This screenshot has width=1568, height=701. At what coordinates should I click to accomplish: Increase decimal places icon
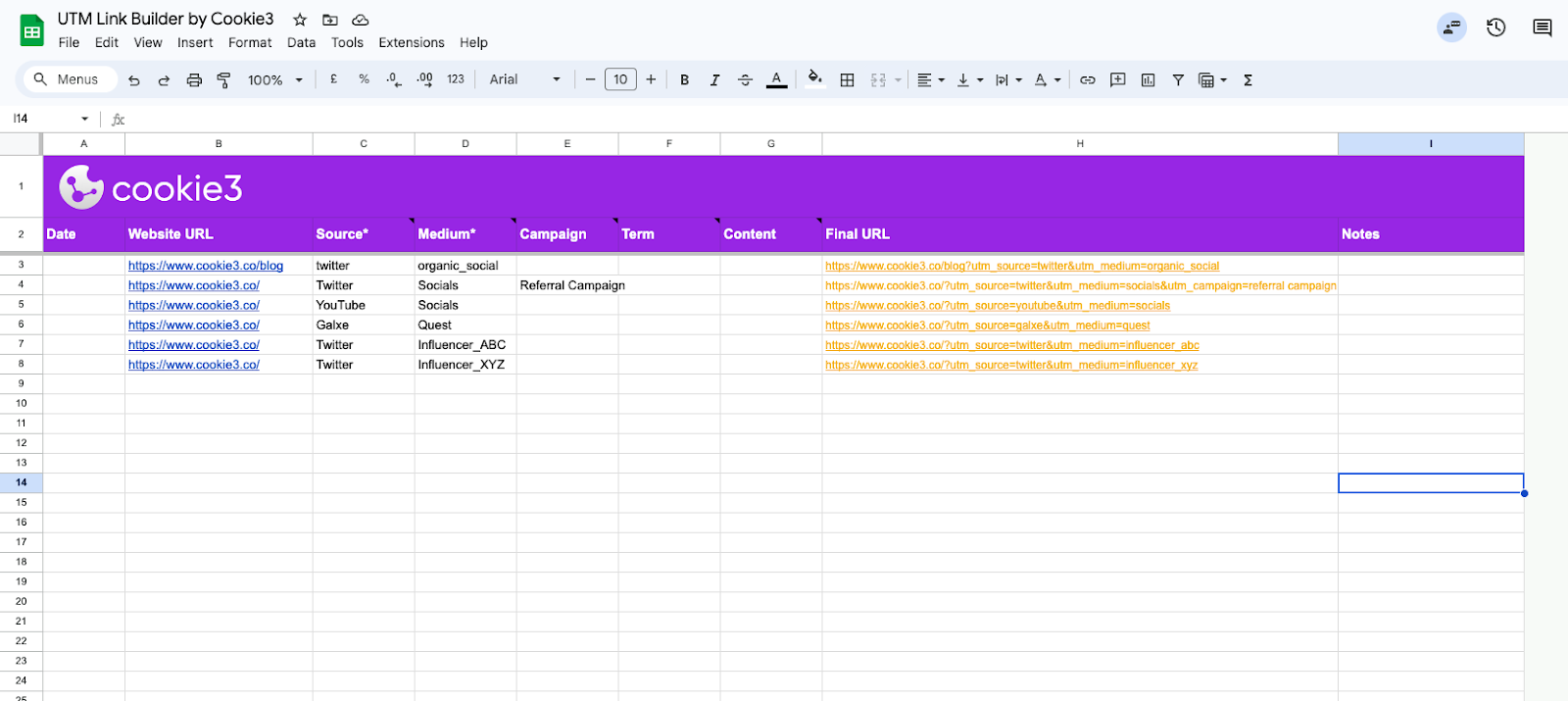(x=424, y=79)
